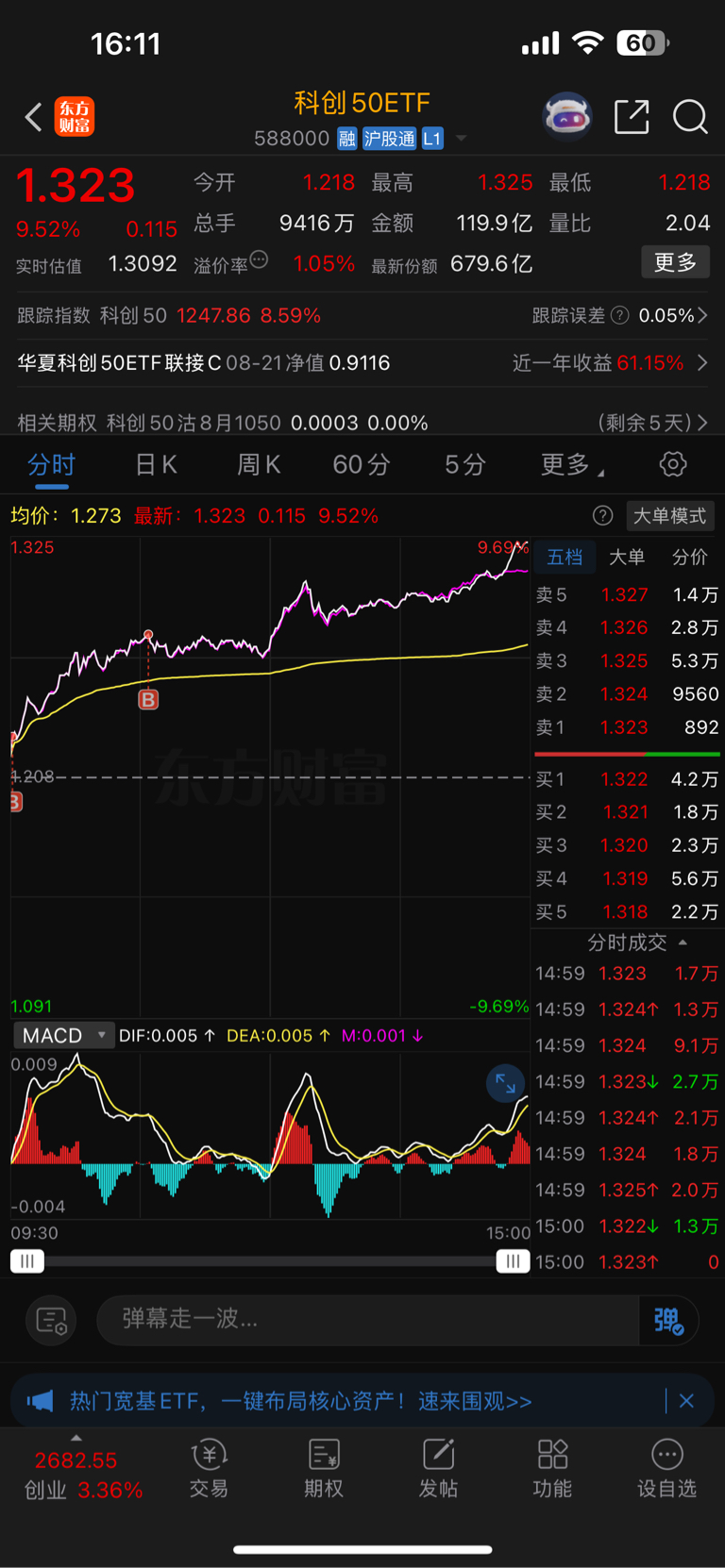Switch to 分时 chart tab
725x1568 pixels.
click(x=51, y=464)
